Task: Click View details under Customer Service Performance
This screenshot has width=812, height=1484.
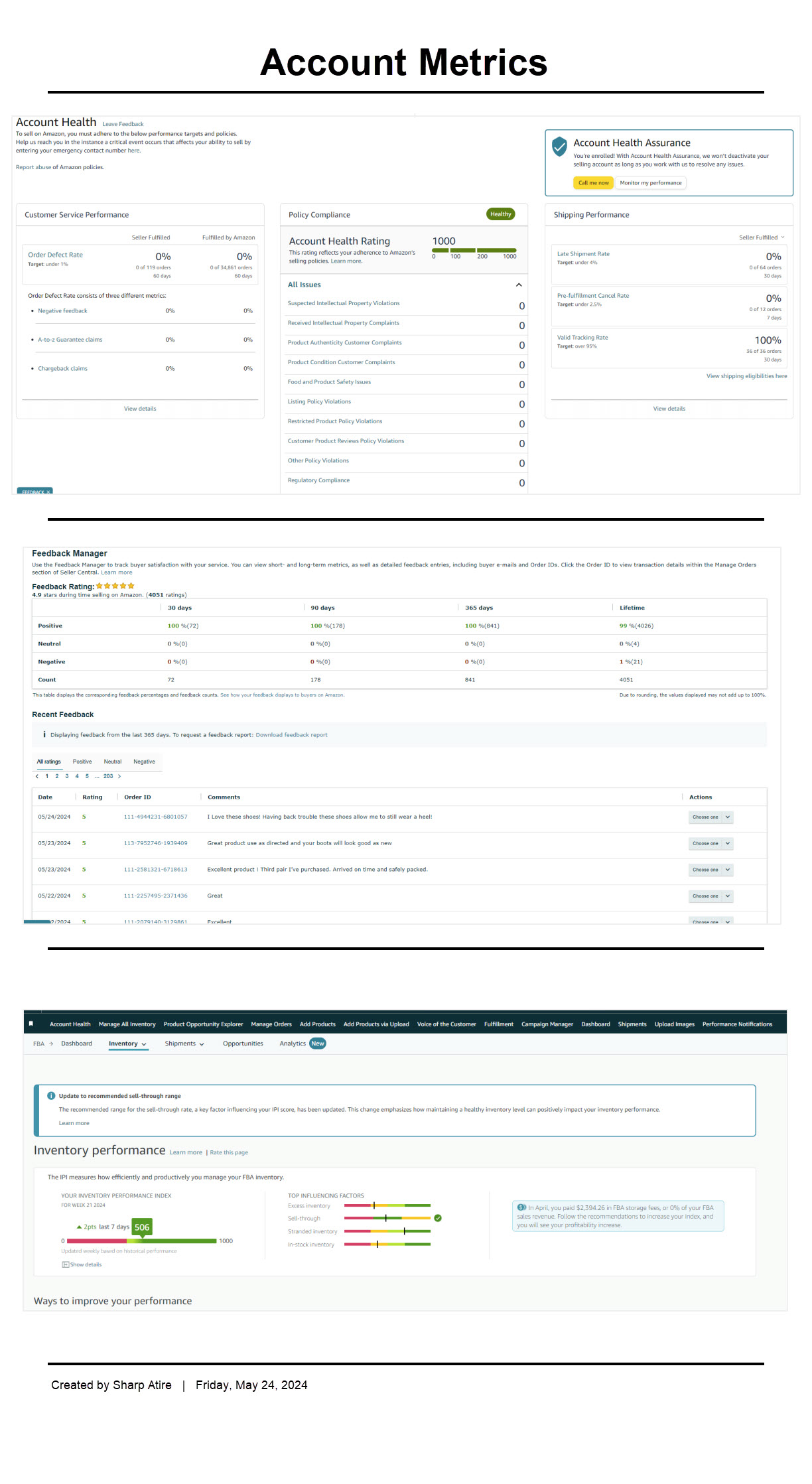Action: pyautogui.click(x=140, y=409)
